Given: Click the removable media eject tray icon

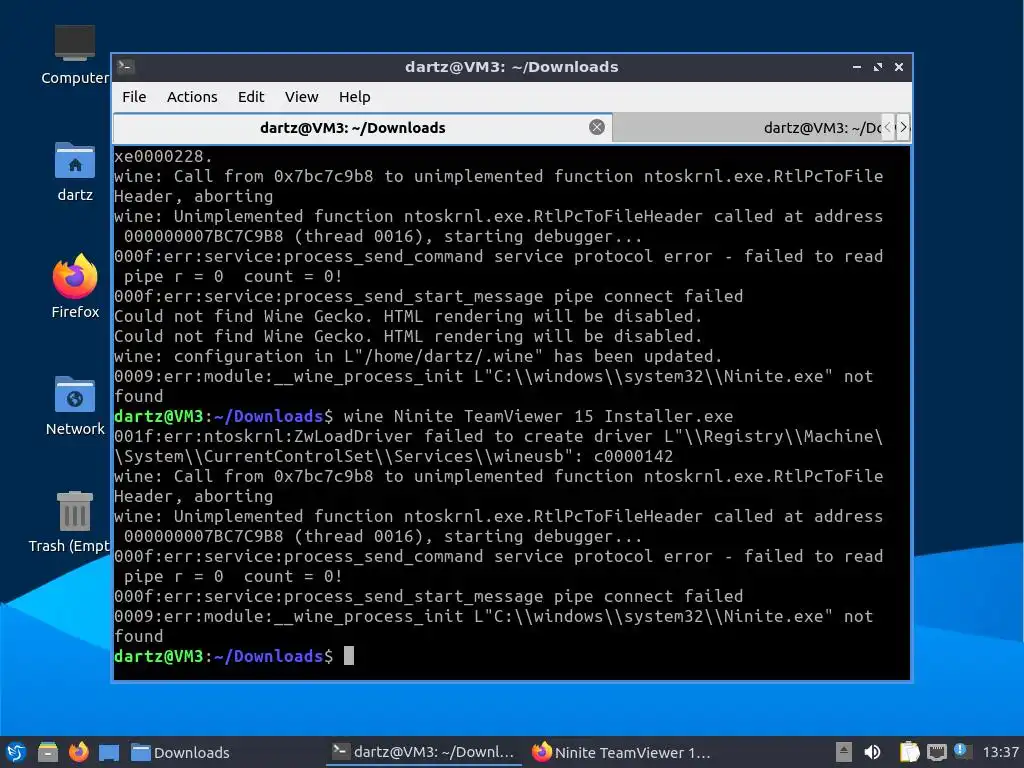Looking at the screenshot, I should coord(844,752).
